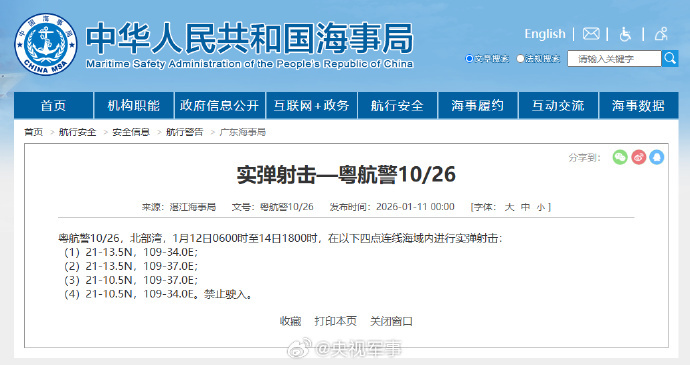Click coordinate line (3) 21-10.5N, 109-37.0E
This screenshot has height=365, width=690.
click(x=131, y=280)
